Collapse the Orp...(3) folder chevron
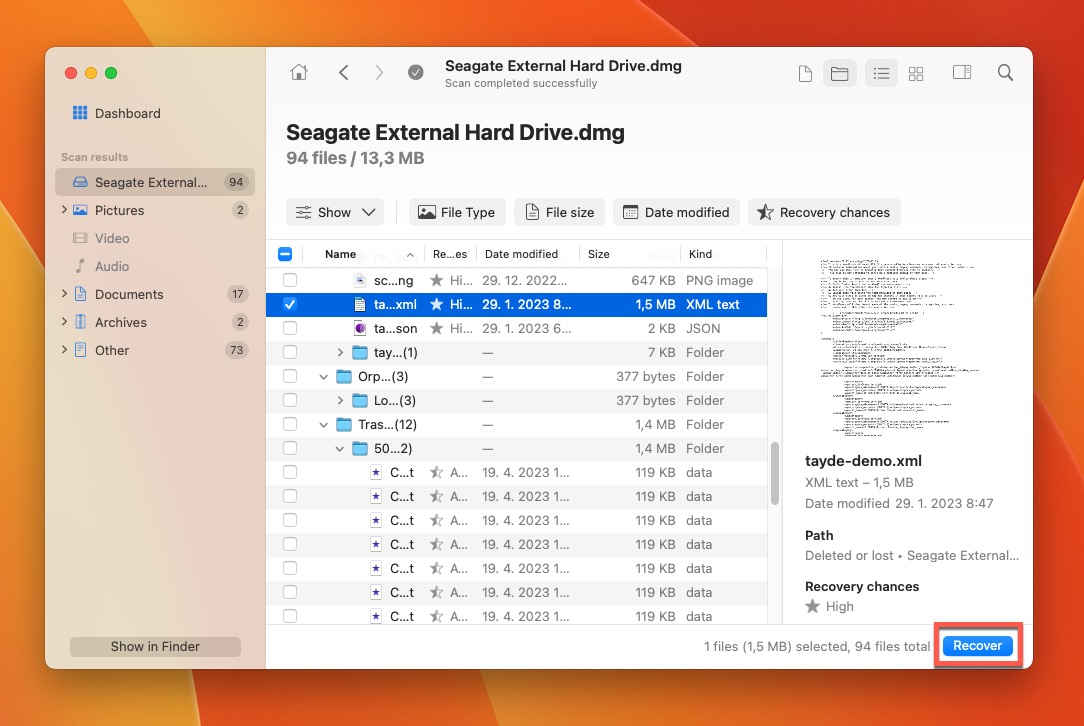1084x726 pixels. pyautogui.click(x=324, y=377)
